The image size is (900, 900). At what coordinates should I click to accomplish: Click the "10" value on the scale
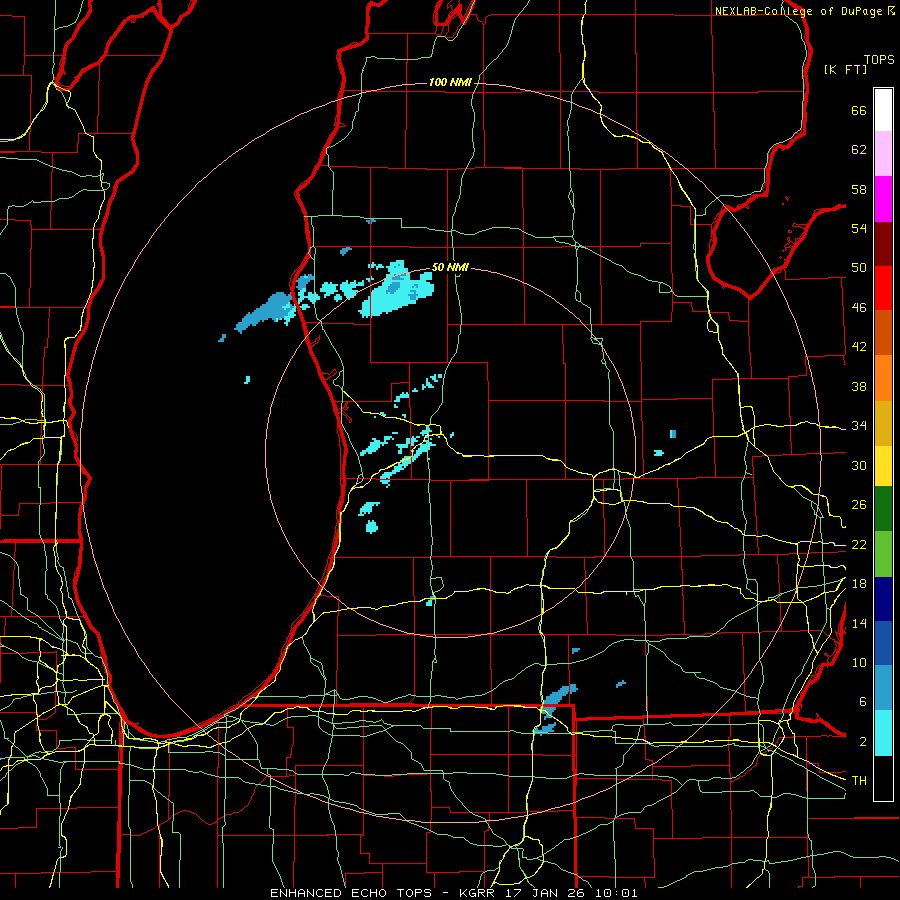click(x=859, y=663)
